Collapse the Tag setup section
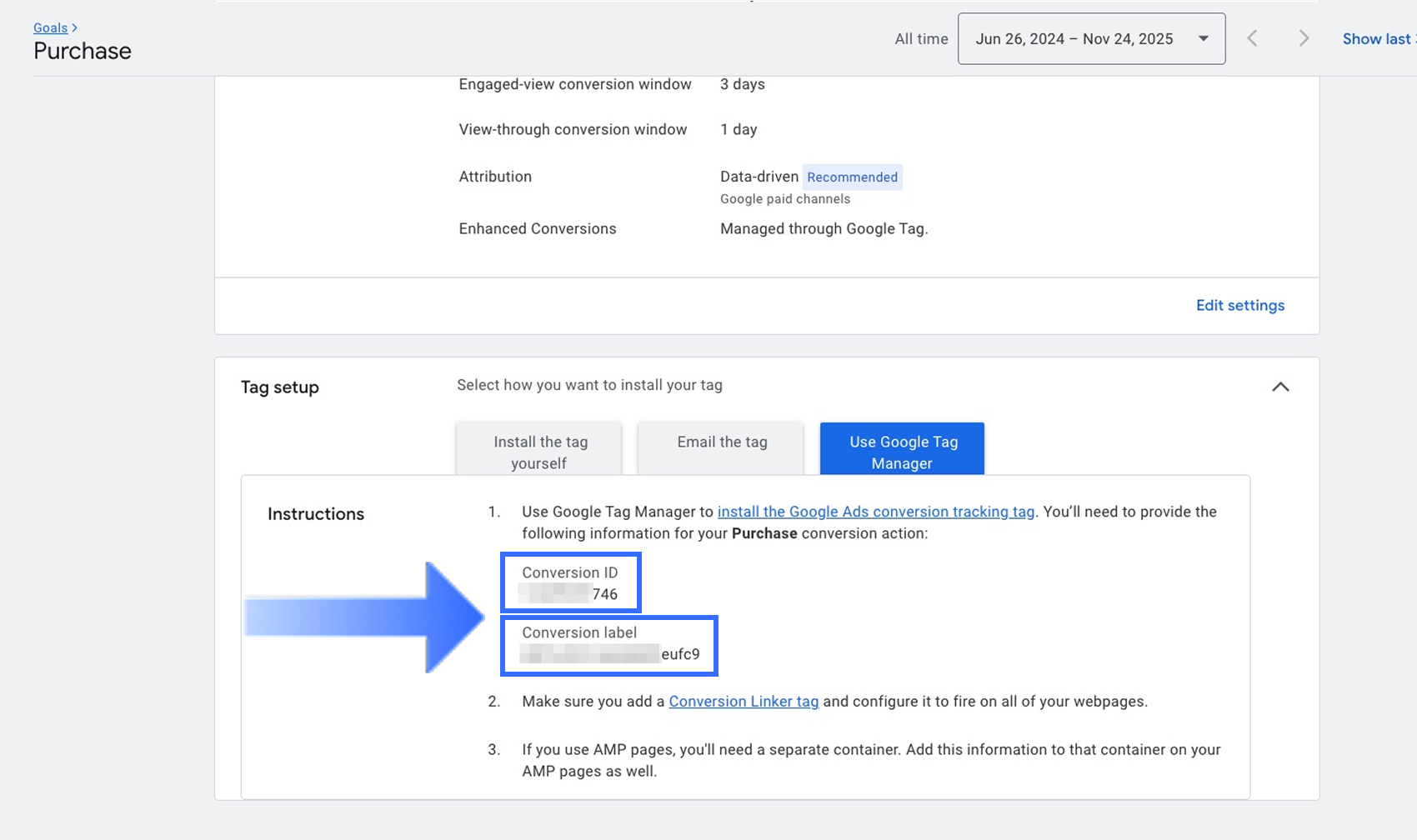Image resolution: width=1417 pixels, height=840 pixels. [1280, 387]
